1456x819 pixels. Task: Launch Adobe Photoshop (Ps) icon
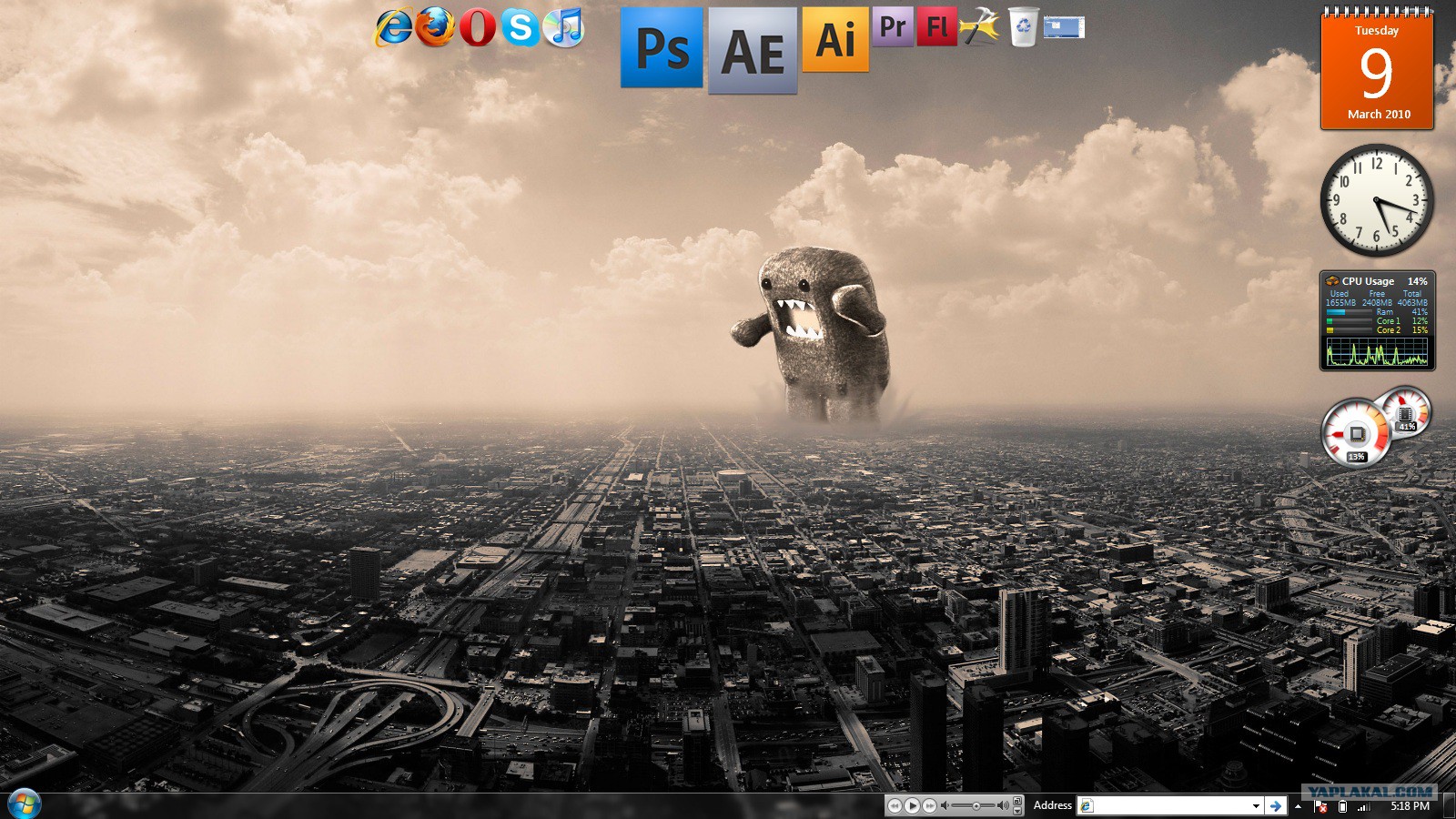pyautogui.click(x=662, y=47)
